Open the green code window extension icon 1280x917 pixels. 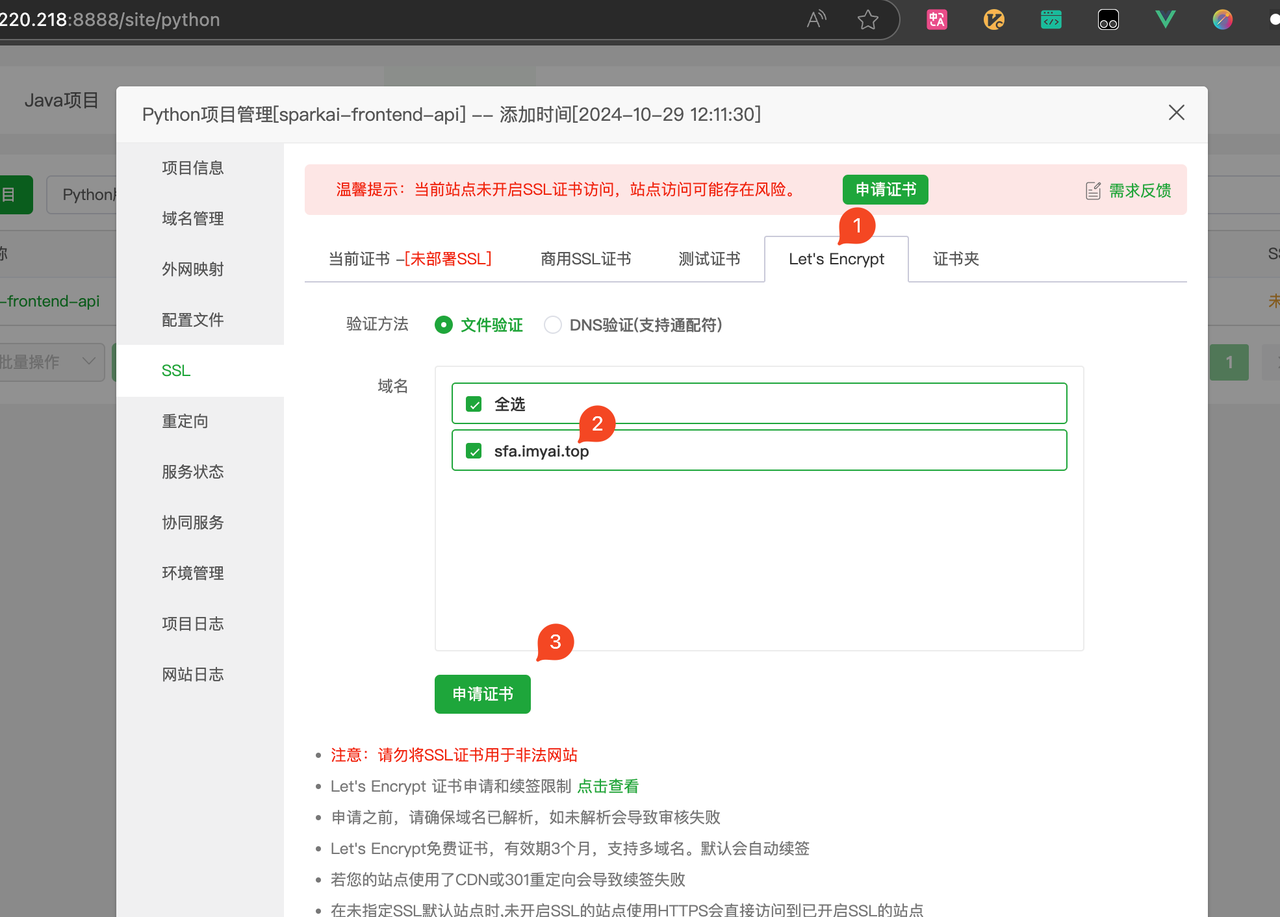tap(1051, 19)
